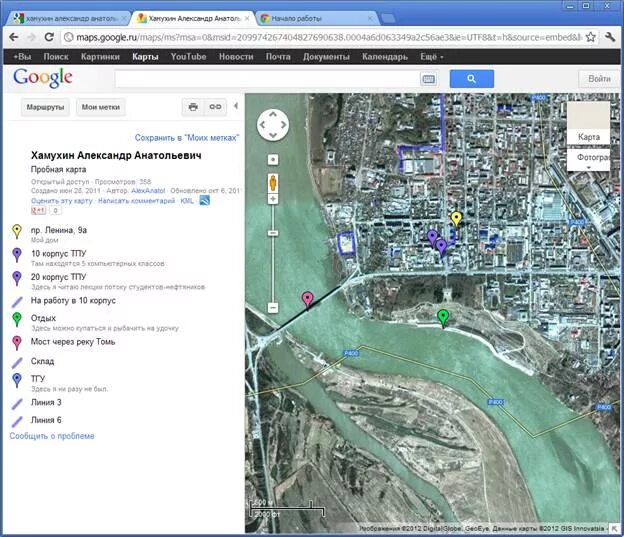The image size is (624, 537).
Task: Click the Google +1 button
Action: click(x=39, y=211)
